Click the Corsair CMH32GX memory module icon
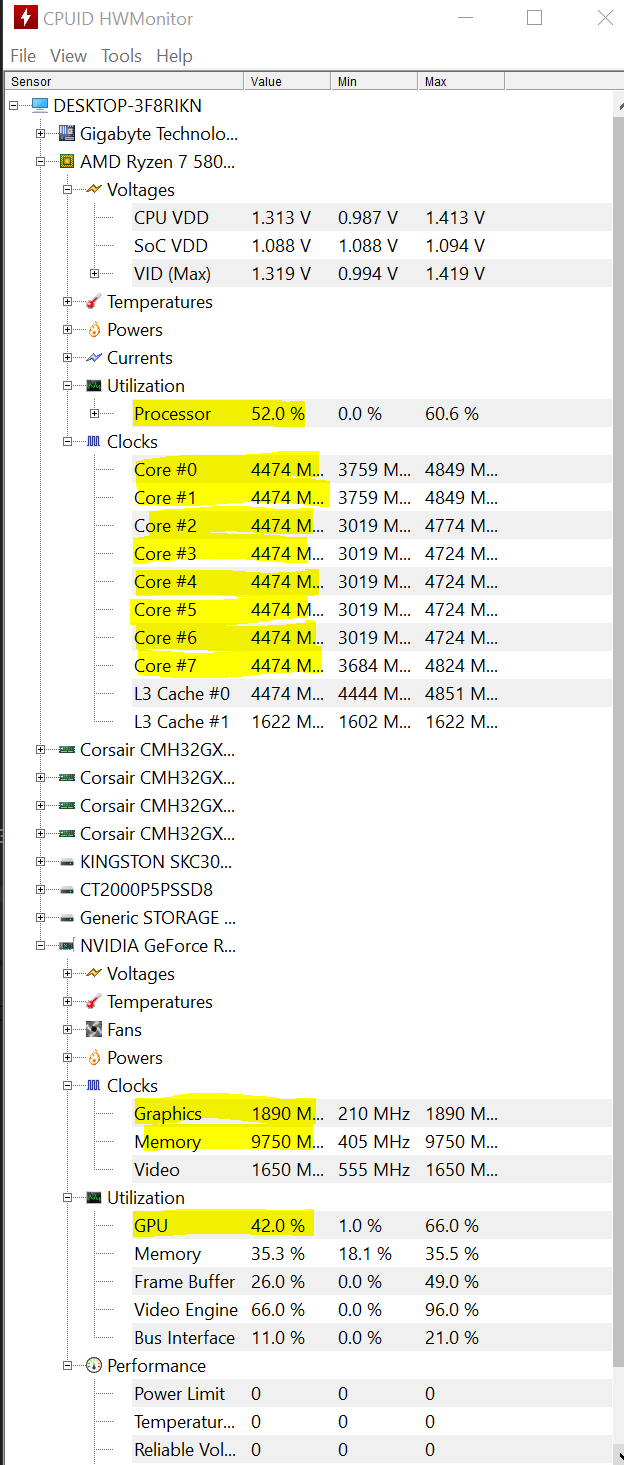This screenshot has width=624, height=1465. pos(65,749)
